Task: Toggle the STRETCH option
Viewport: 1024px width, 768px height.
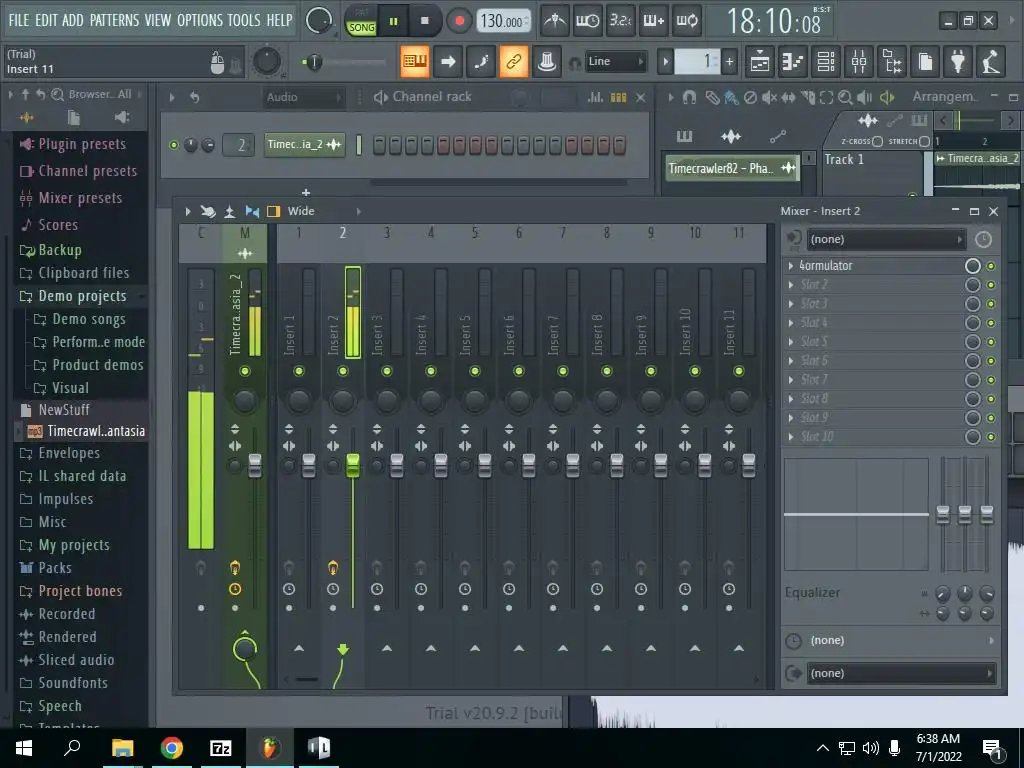Action: point(924,141)
